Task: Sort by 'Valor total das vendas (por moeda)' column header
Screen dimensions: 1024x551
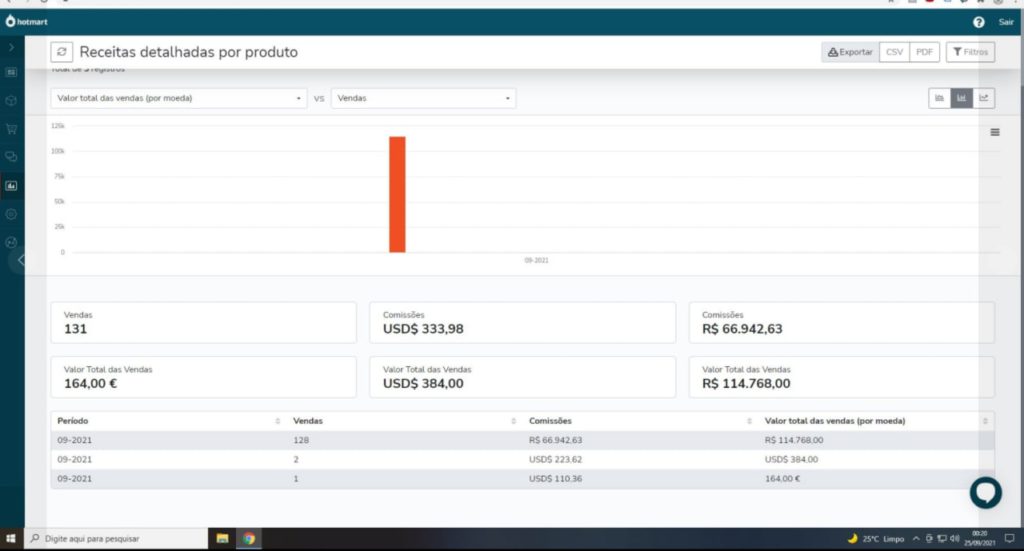Action: 876,421
